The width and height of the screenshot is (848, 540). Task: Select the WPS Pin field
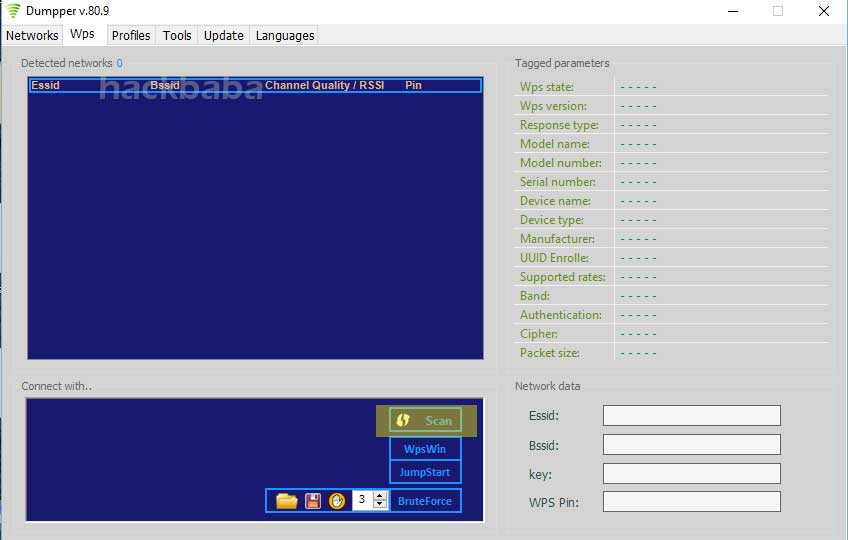[x=692, y=502]
